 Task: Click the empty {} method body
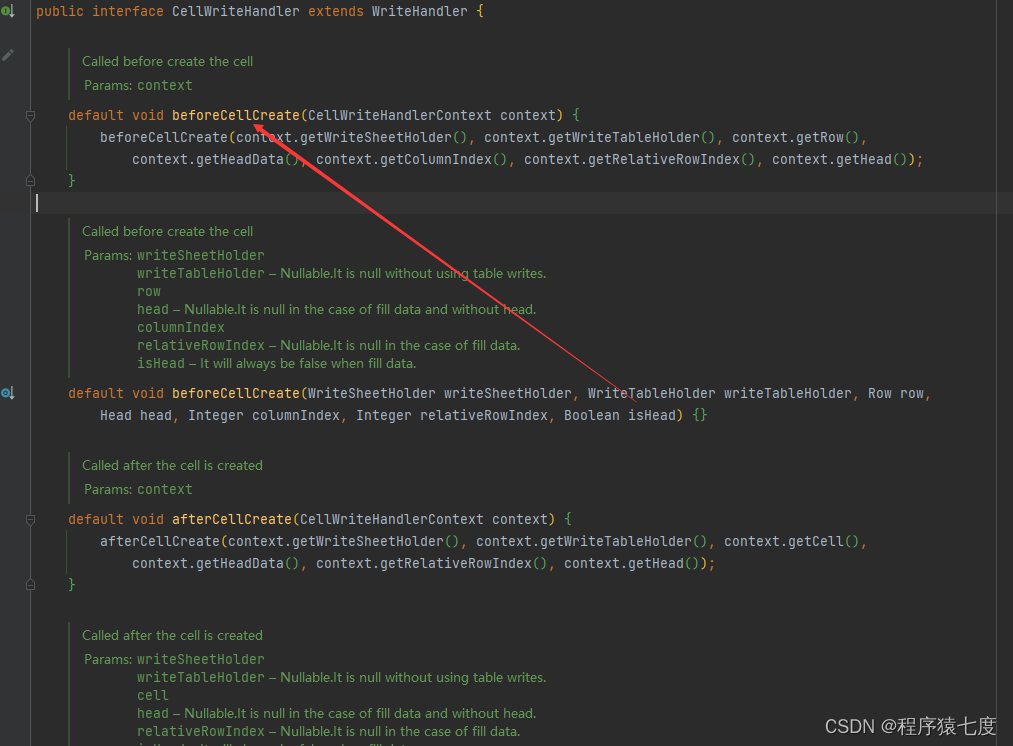point(700,415)
